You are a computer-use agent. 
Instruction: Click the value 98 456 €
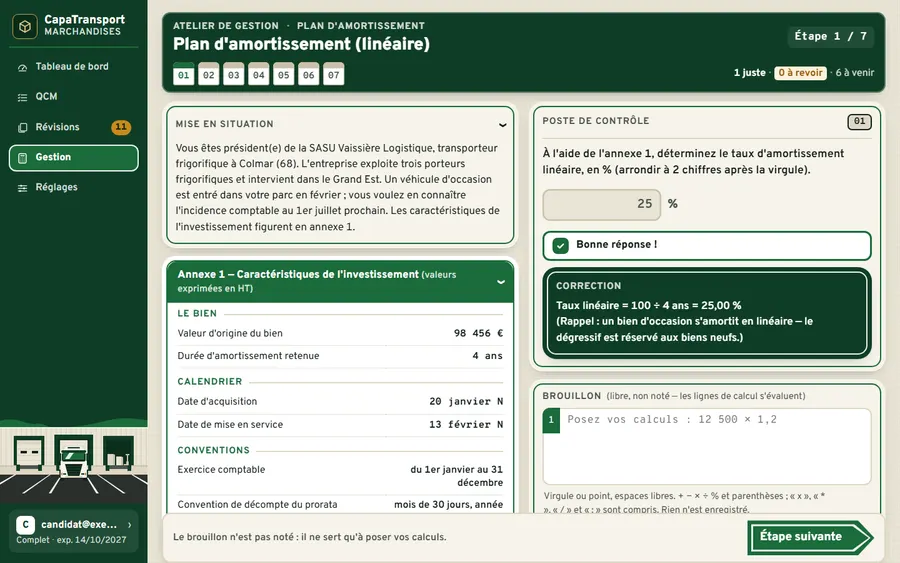coord(478,333)
